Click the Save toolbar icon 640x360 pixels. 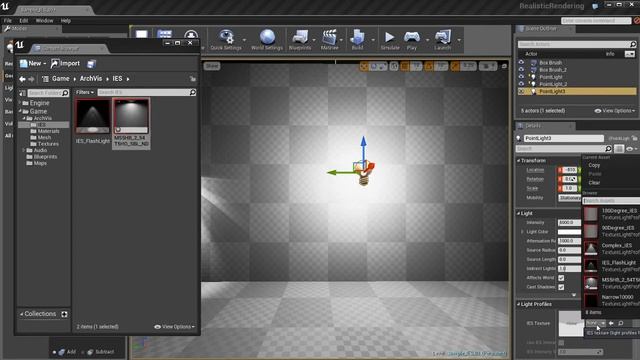click(142, 35)
